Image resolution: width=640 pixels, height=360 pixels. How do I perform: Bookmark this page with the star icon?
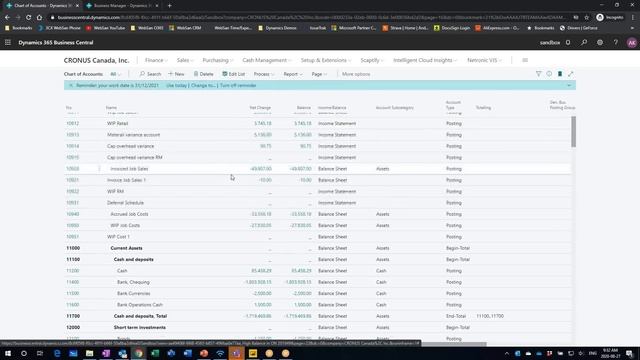point(587,18)
